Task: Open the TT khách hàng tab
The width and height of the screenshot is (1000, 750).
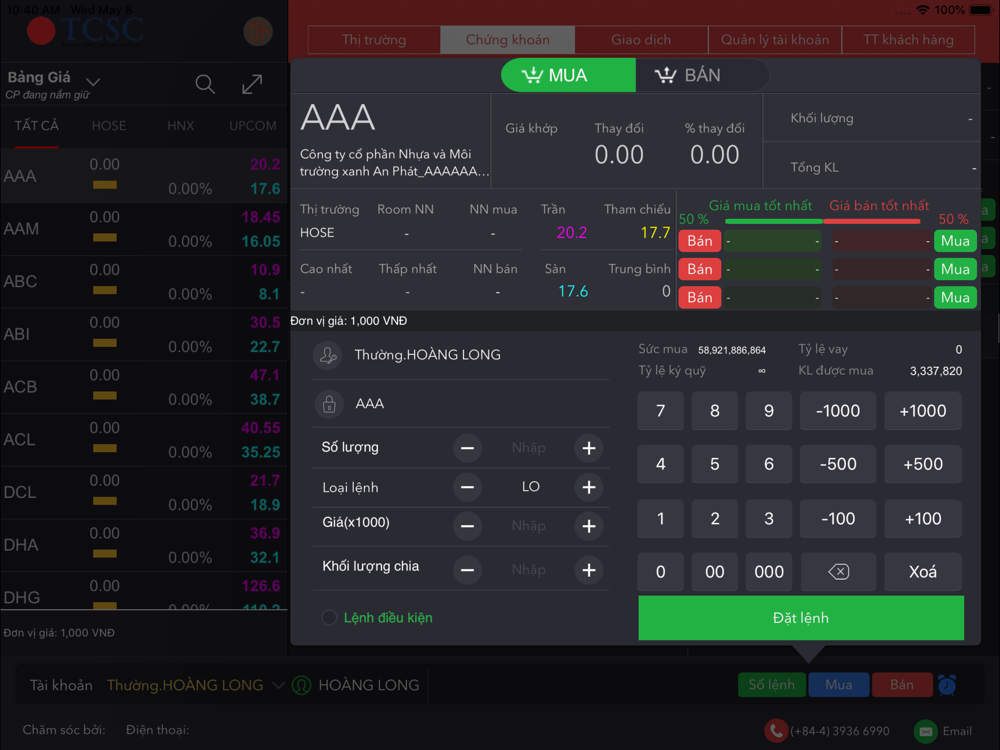Action: point(908,40)
